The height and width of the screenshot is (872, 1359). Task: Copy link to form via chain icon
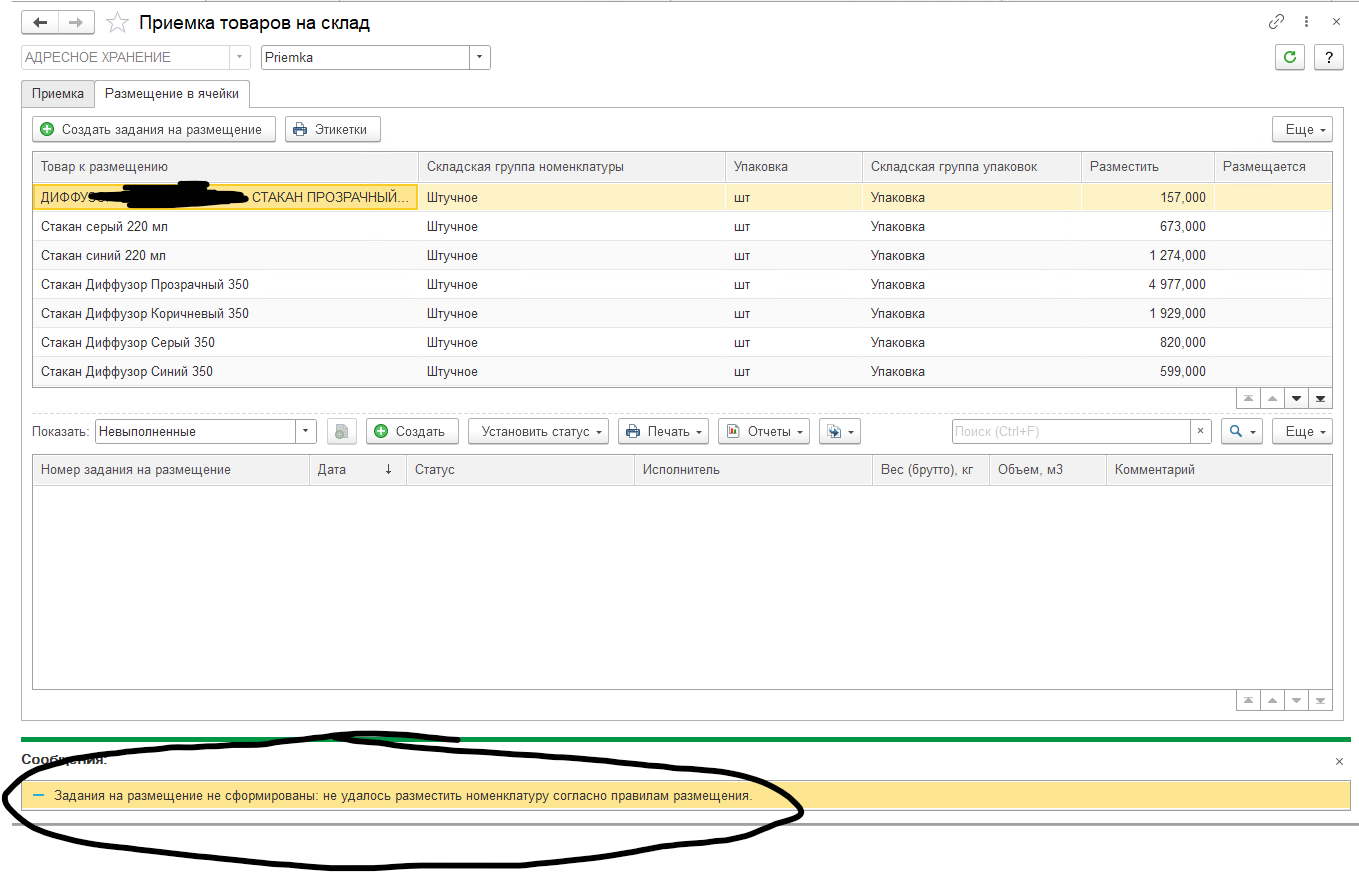coord(1276,22)
